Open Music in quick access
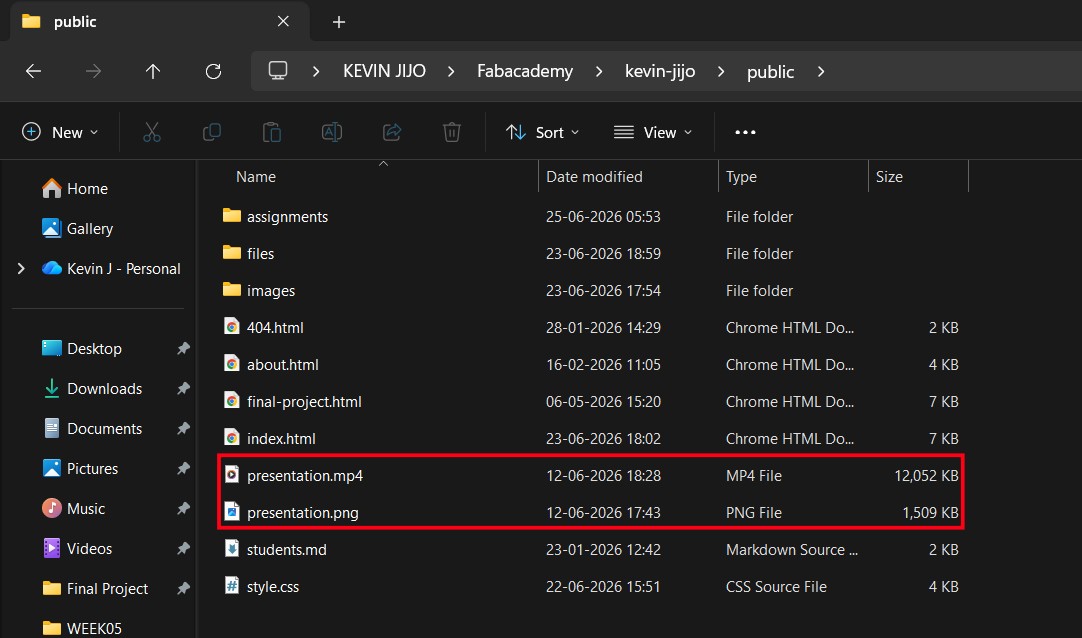This screenshot has width=1082, height=638. 73,508
